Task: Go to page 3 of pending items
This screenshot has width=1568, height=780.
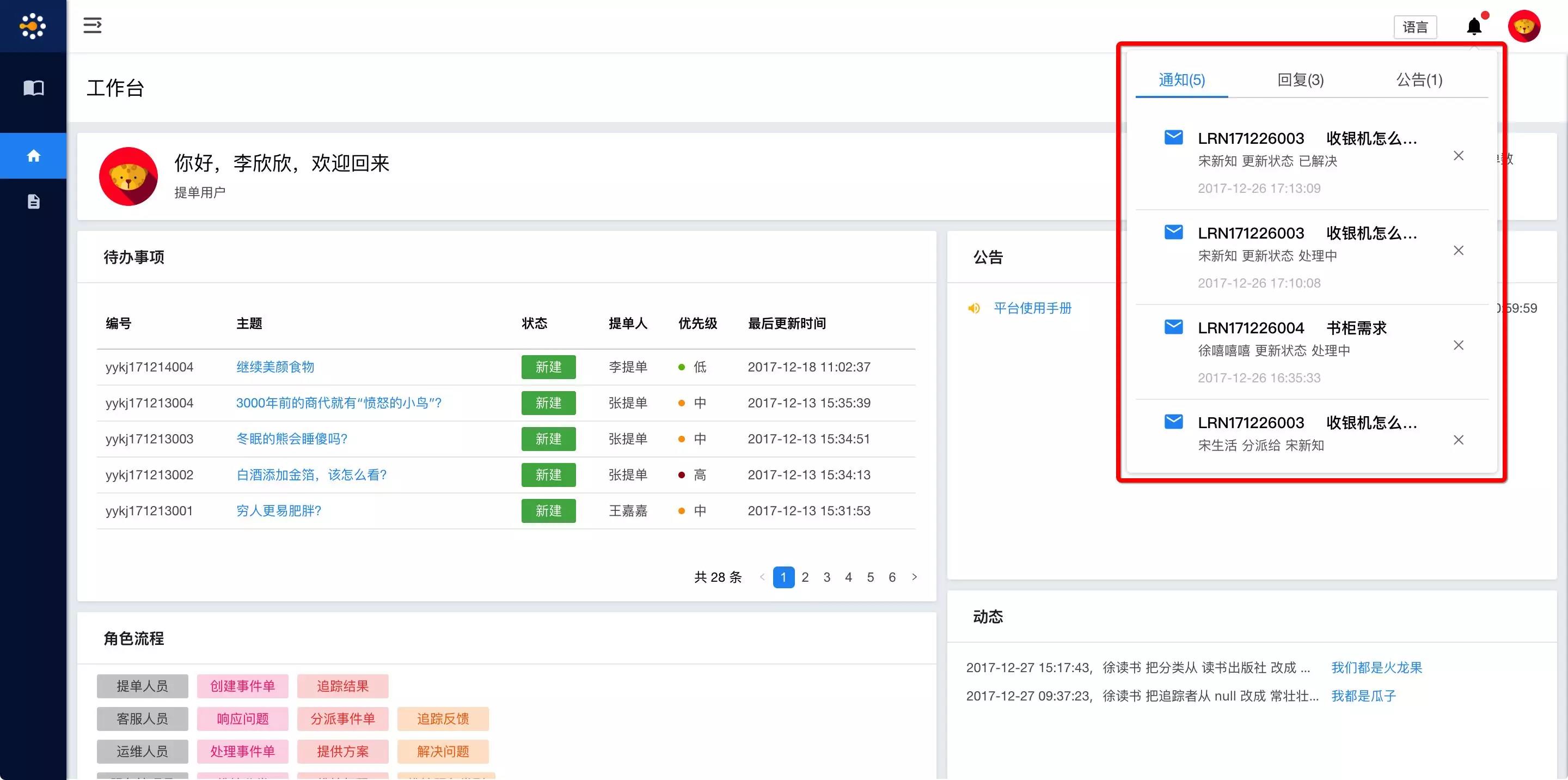Action: (826, 577)
